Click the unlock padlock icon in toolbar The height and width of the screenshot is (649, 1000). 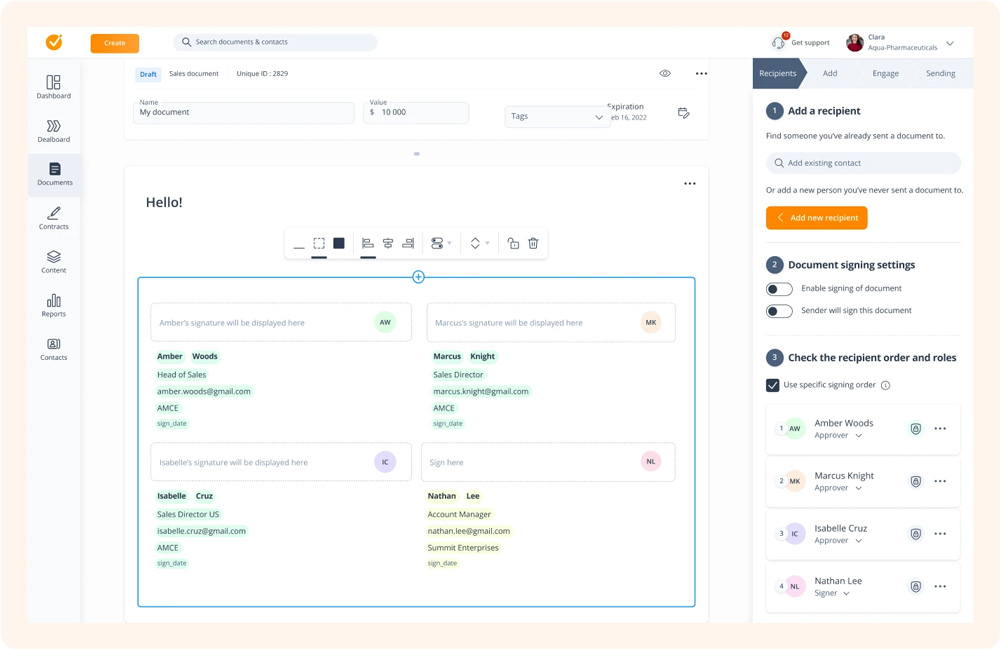click(513, 243)
